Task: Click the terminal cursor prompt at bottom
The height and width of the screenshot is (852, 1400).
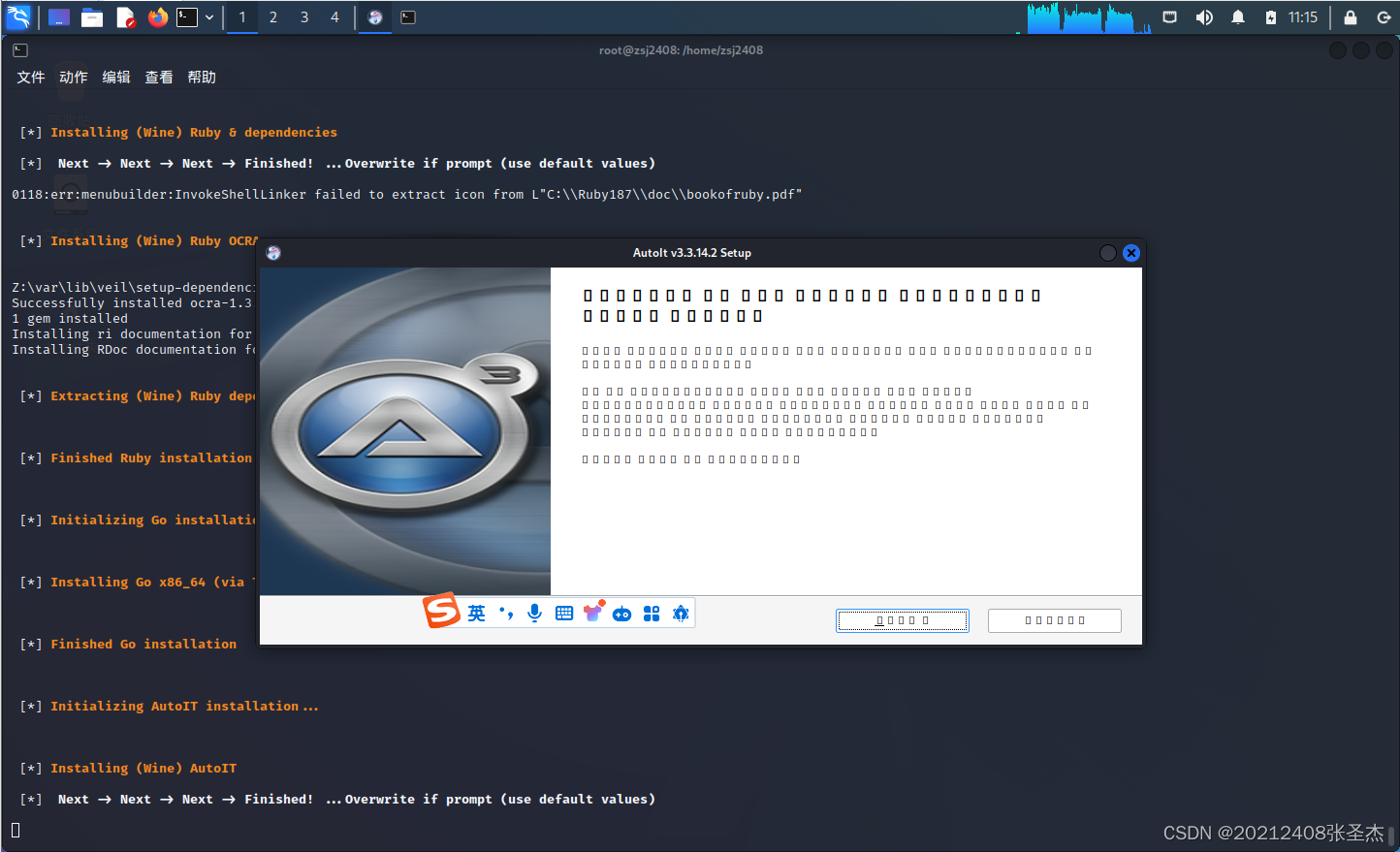Action: point(16,831)
